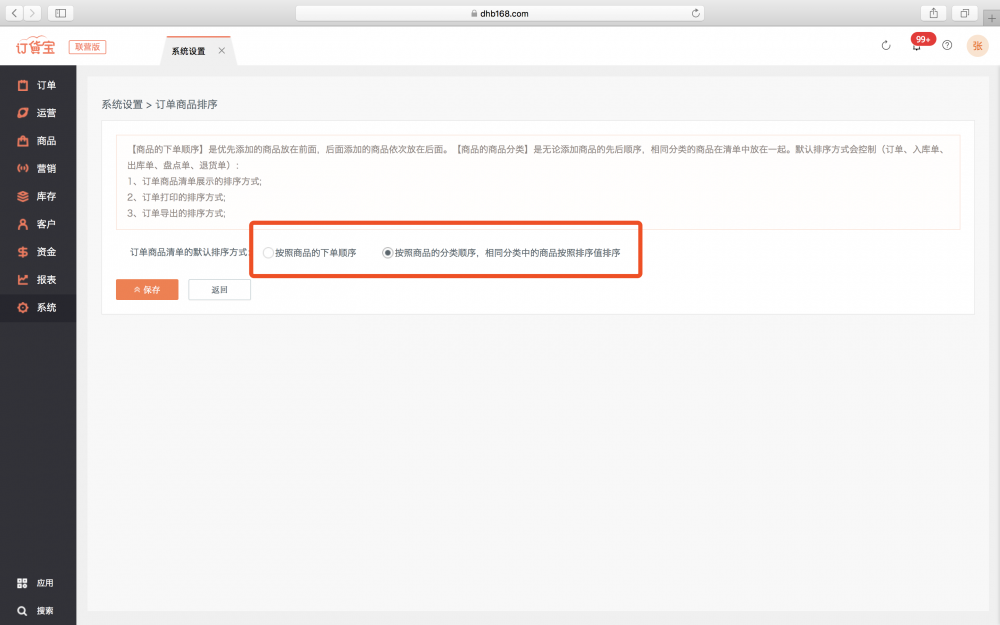Select 按照商品的分类顺序 radio option
The width and height of the screenshot is (1000, 625).
pyautogui.click(x=388, y=253)
